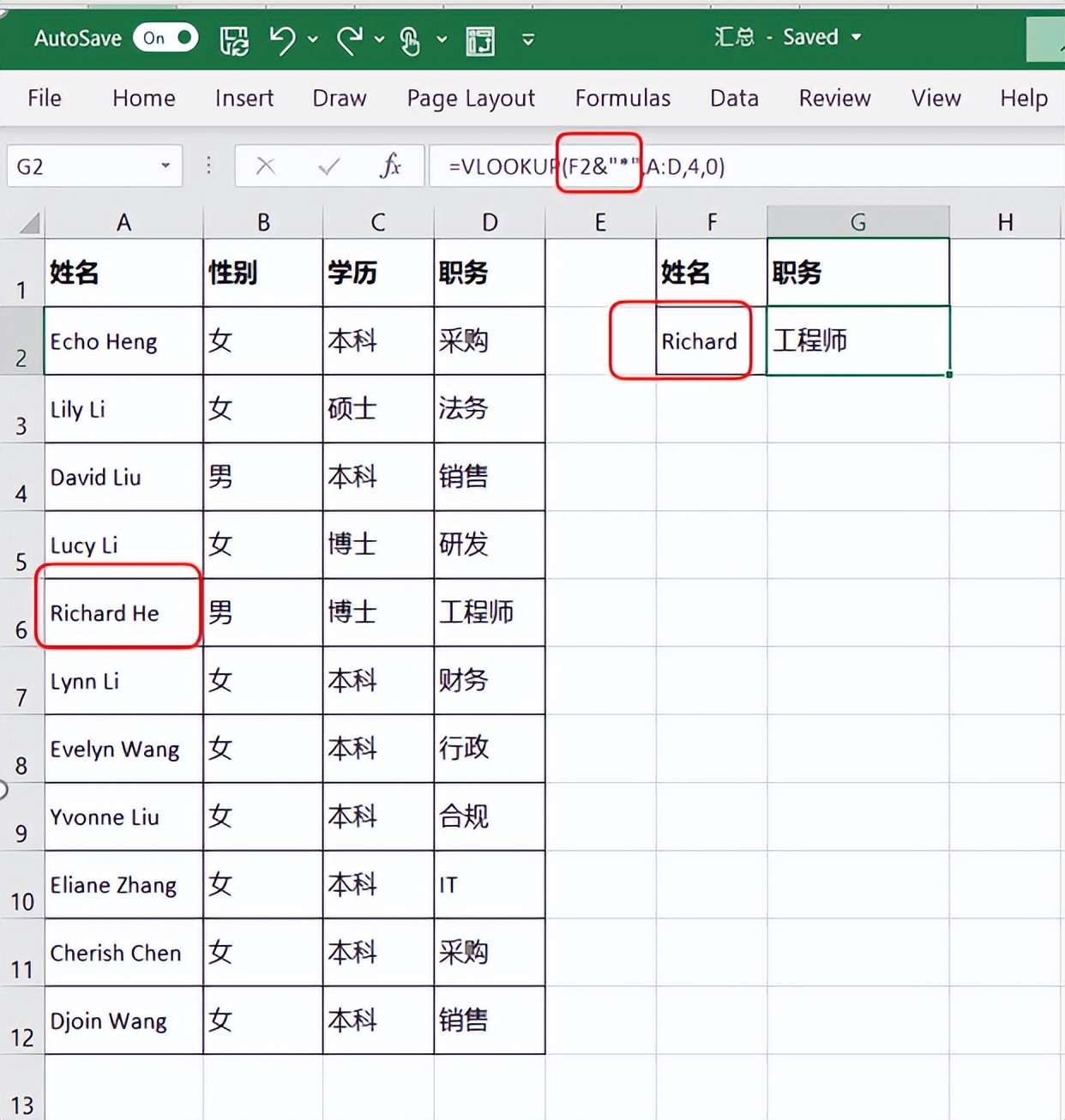Select the row 6 header
1065x1120 pixels.
21,612
